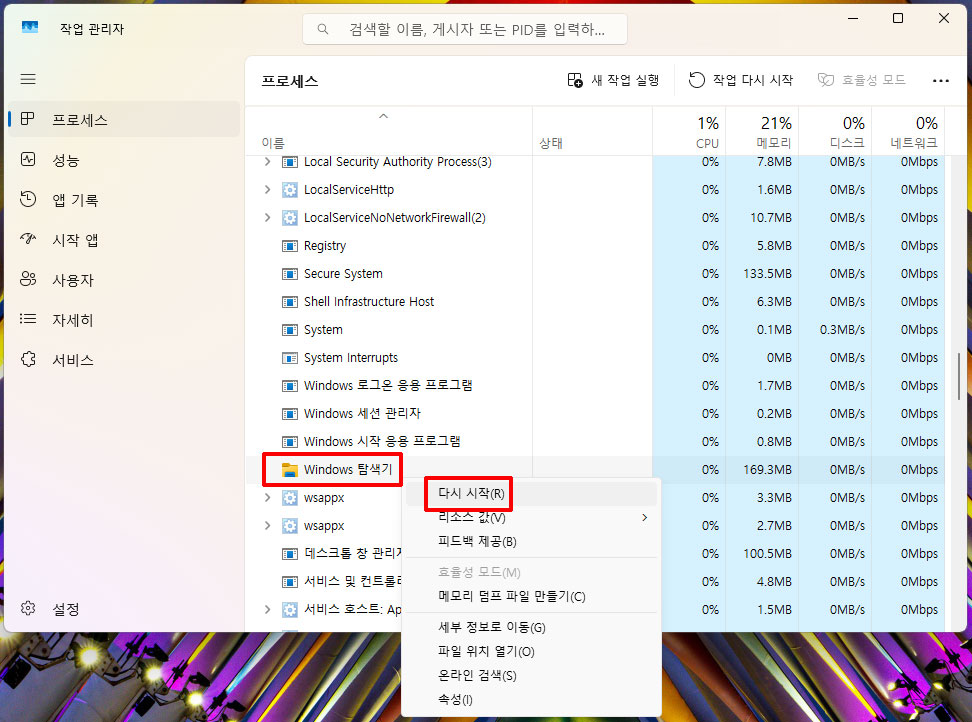Click LocalServiceNoNetworkFirewall gear icon
This screenshot has width=972, height=722.
pos(289,218)
